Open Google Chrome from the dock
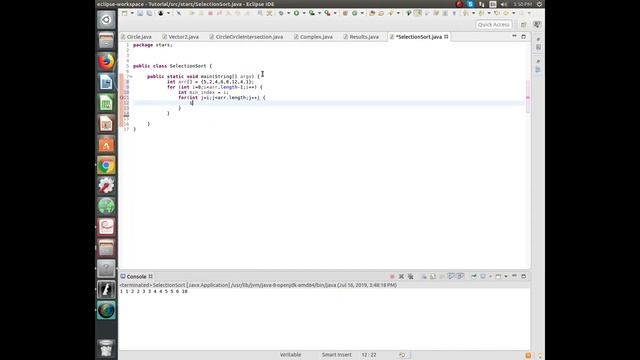Image resolution: width=640 pixels, height=360 pixels. pyautogui.click(x=106, y=165)
